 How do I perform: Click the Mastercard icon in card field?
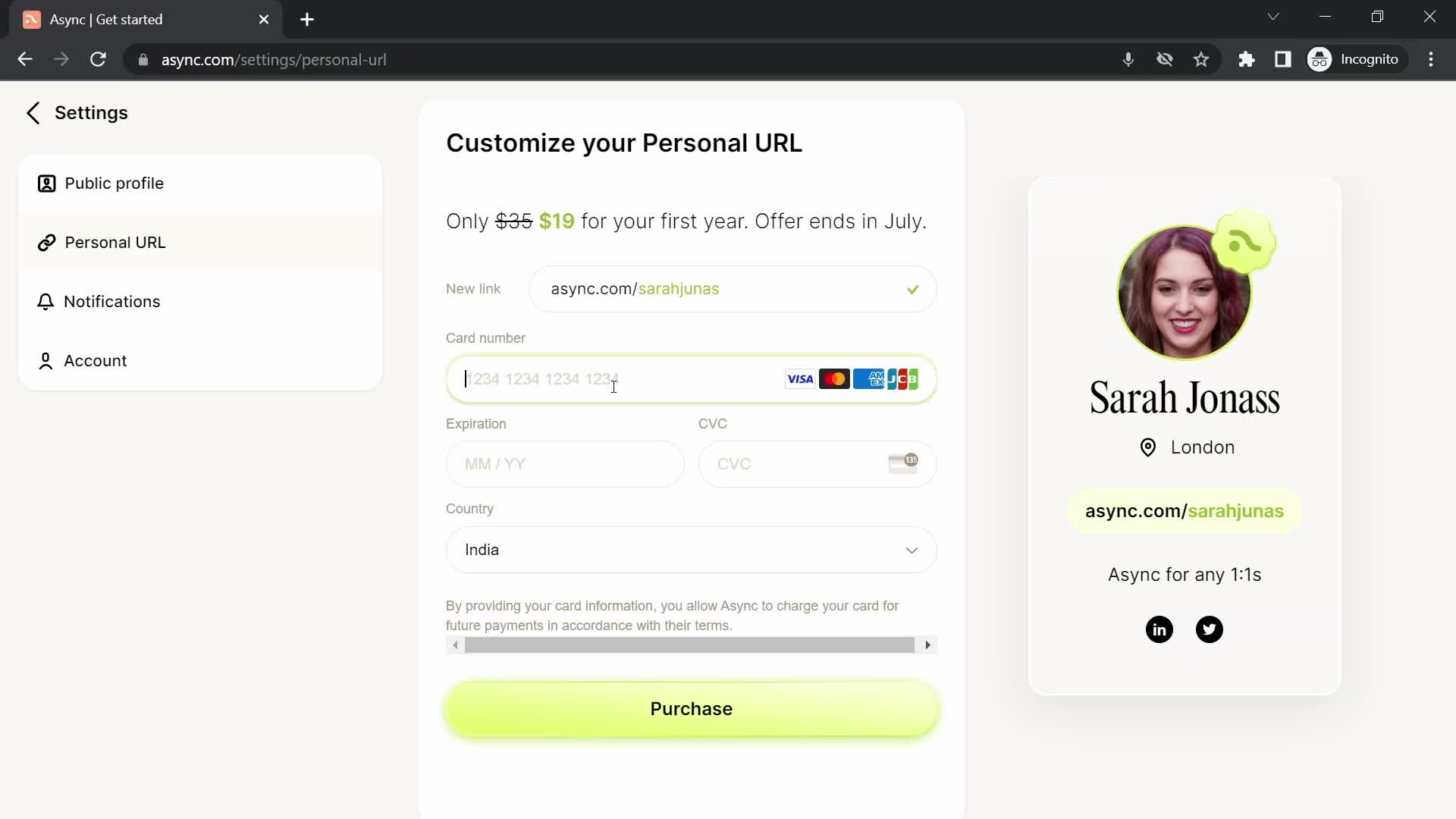pyautogui.click(x=835, y=379)
